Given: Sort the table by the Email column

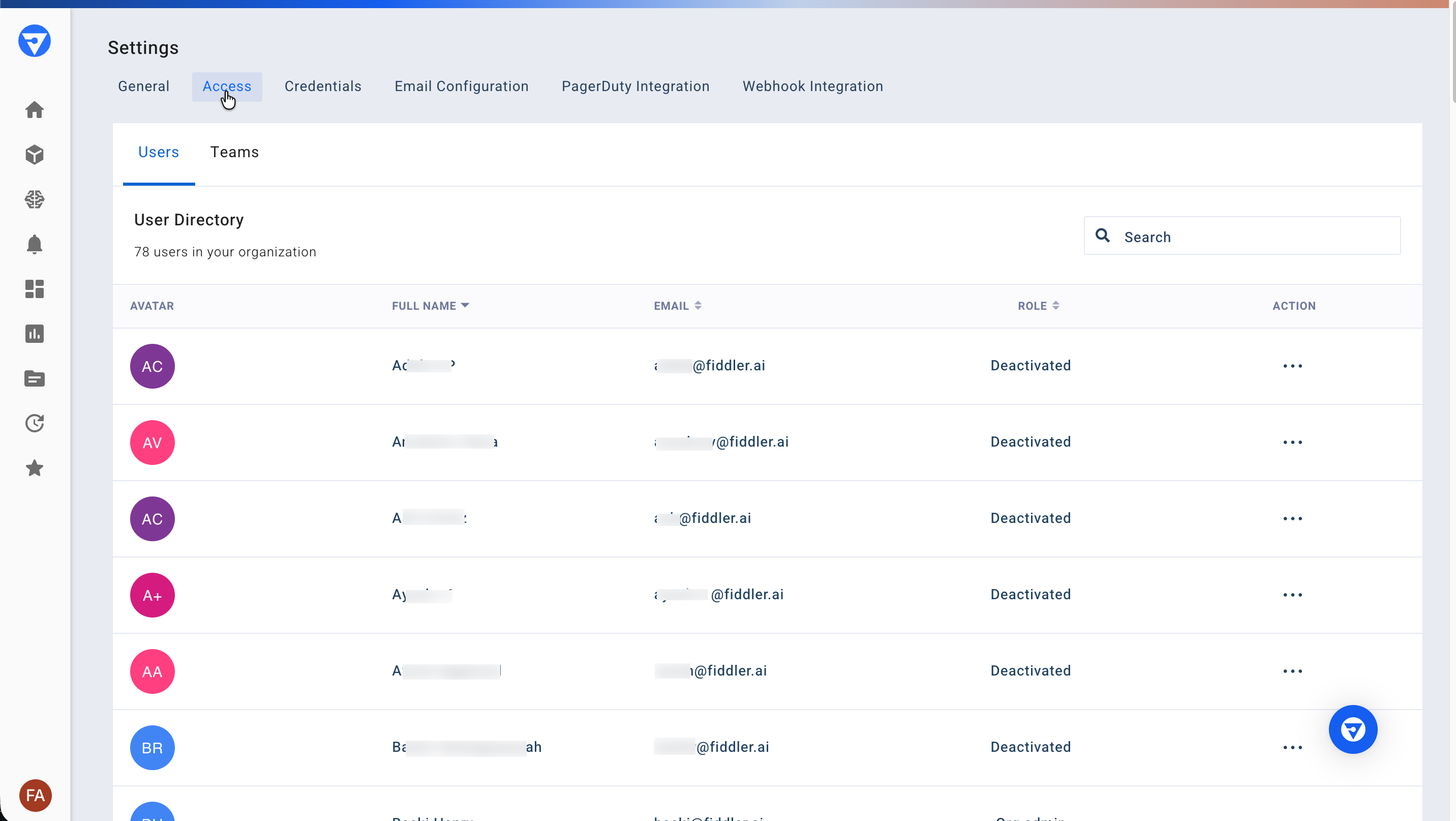Looking at the screenshot, I should 698,305.
